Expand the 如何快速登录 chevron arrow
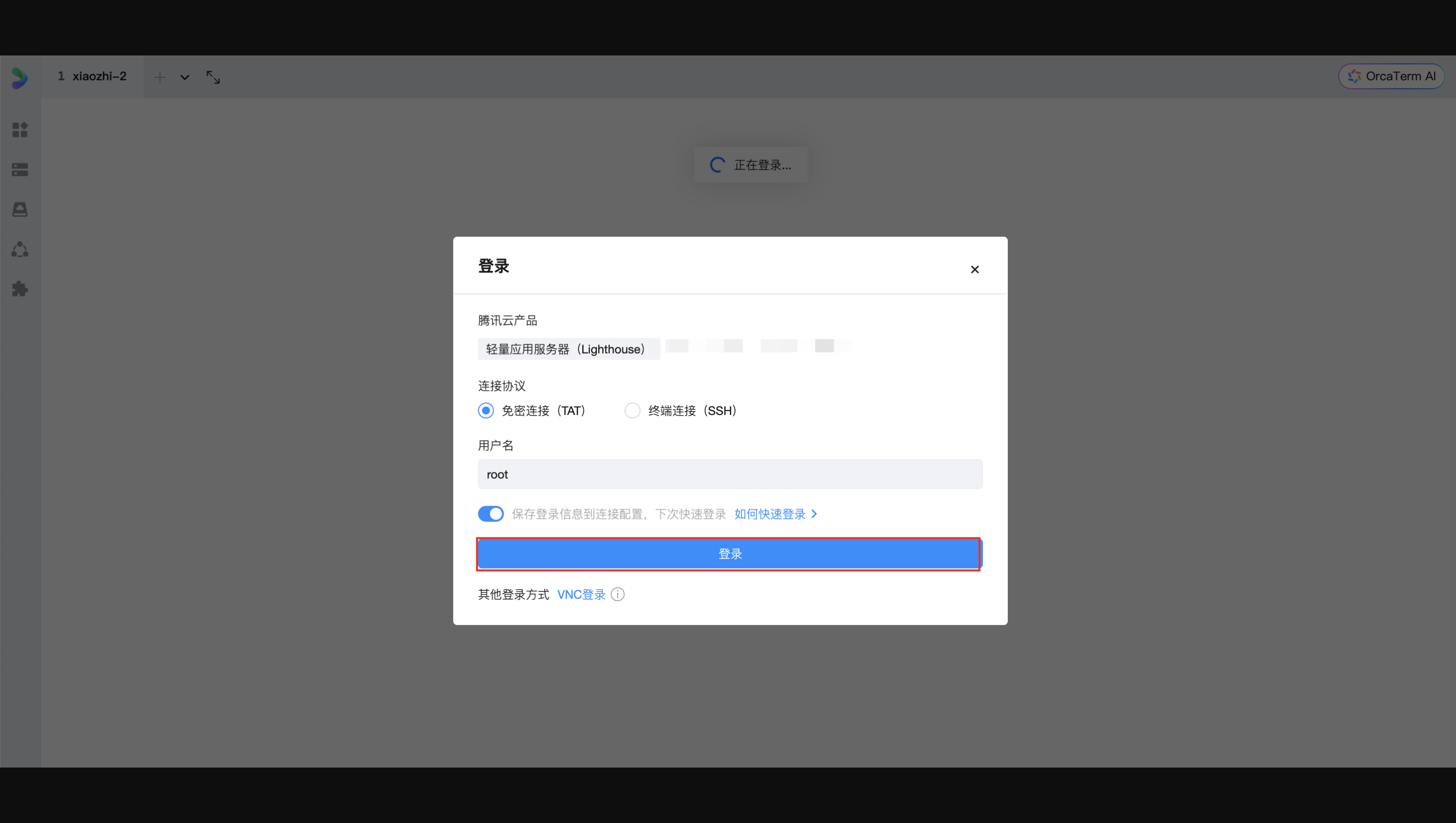This screenshot has width=1456, height=823. (x=814, y=514)
